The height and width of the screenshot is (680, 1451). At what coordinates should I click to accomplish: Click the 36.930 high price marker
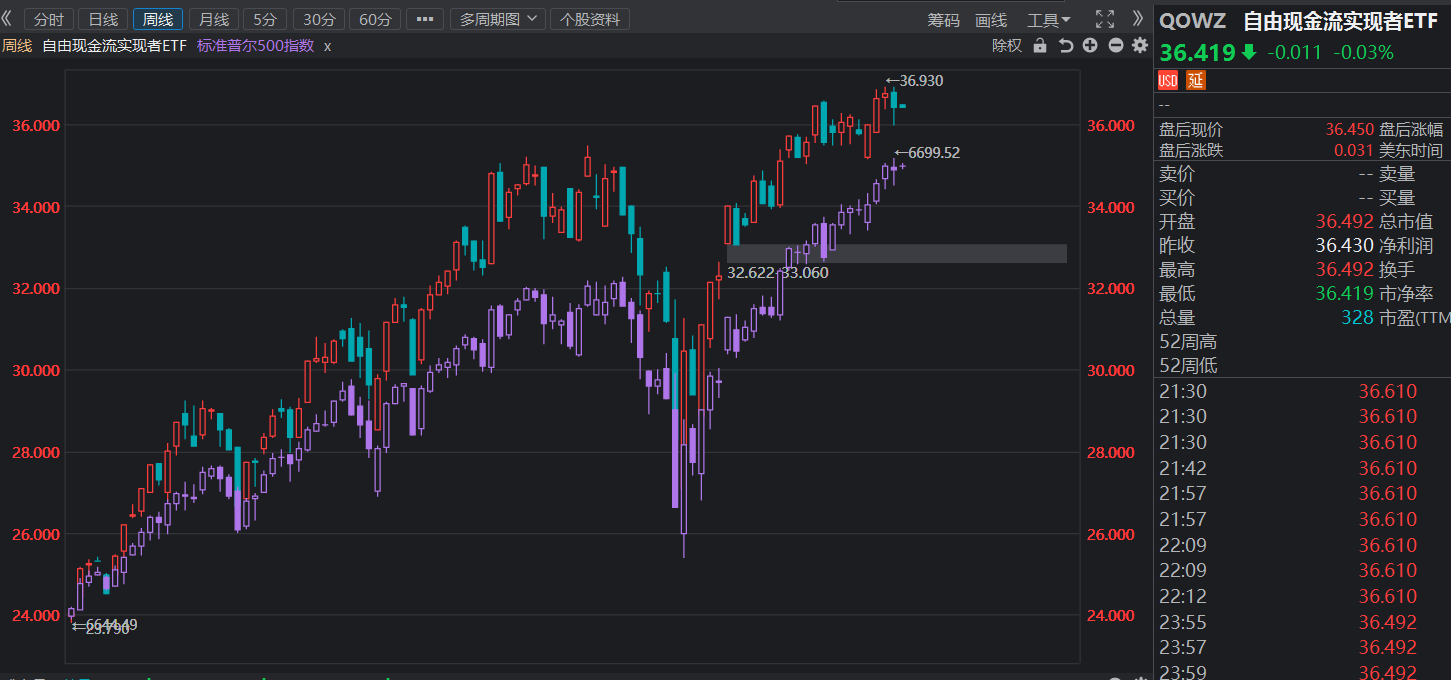(914, 81)
